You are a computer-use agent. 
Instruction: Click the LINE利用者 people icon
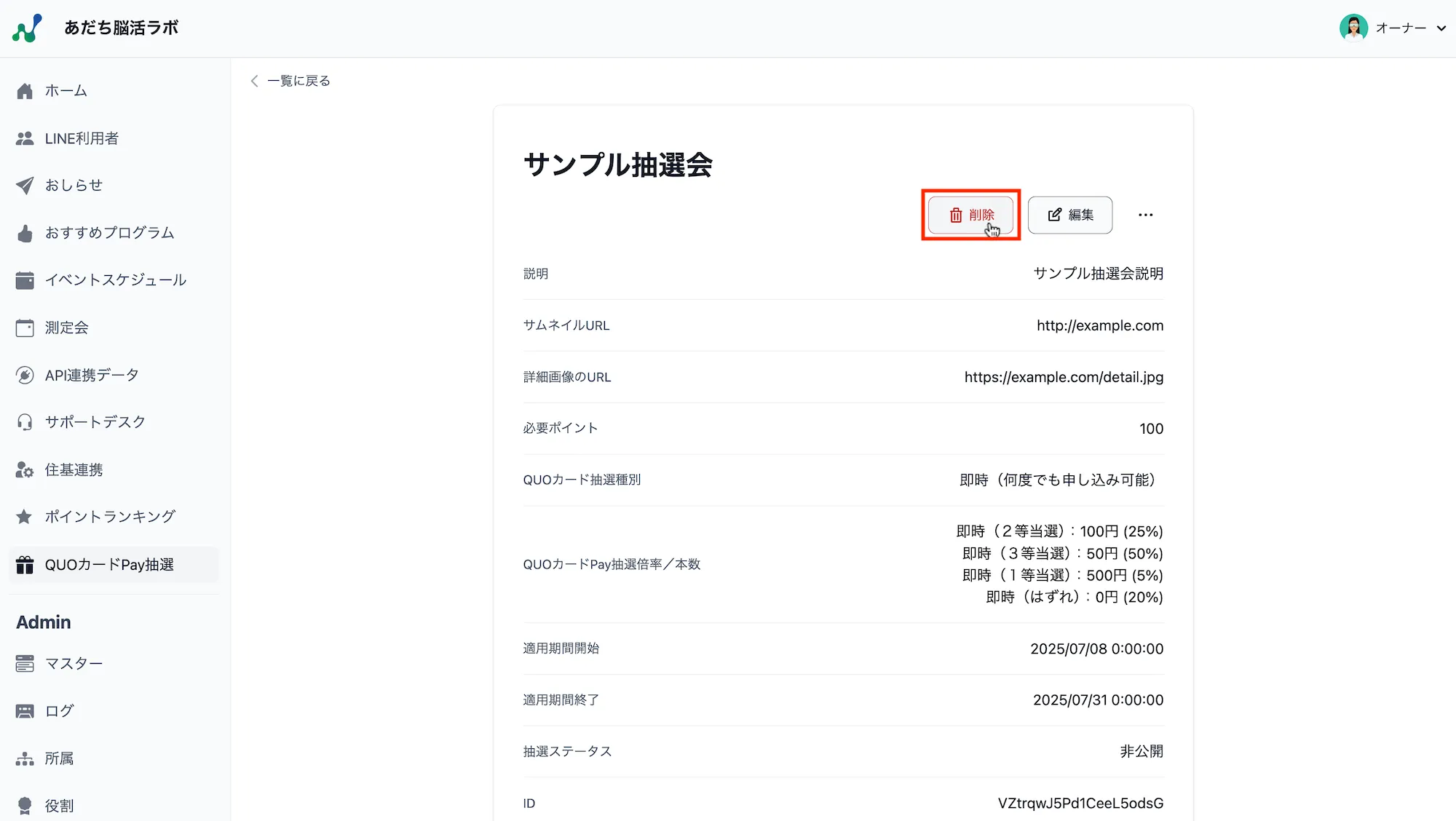(x=25, y=138)
